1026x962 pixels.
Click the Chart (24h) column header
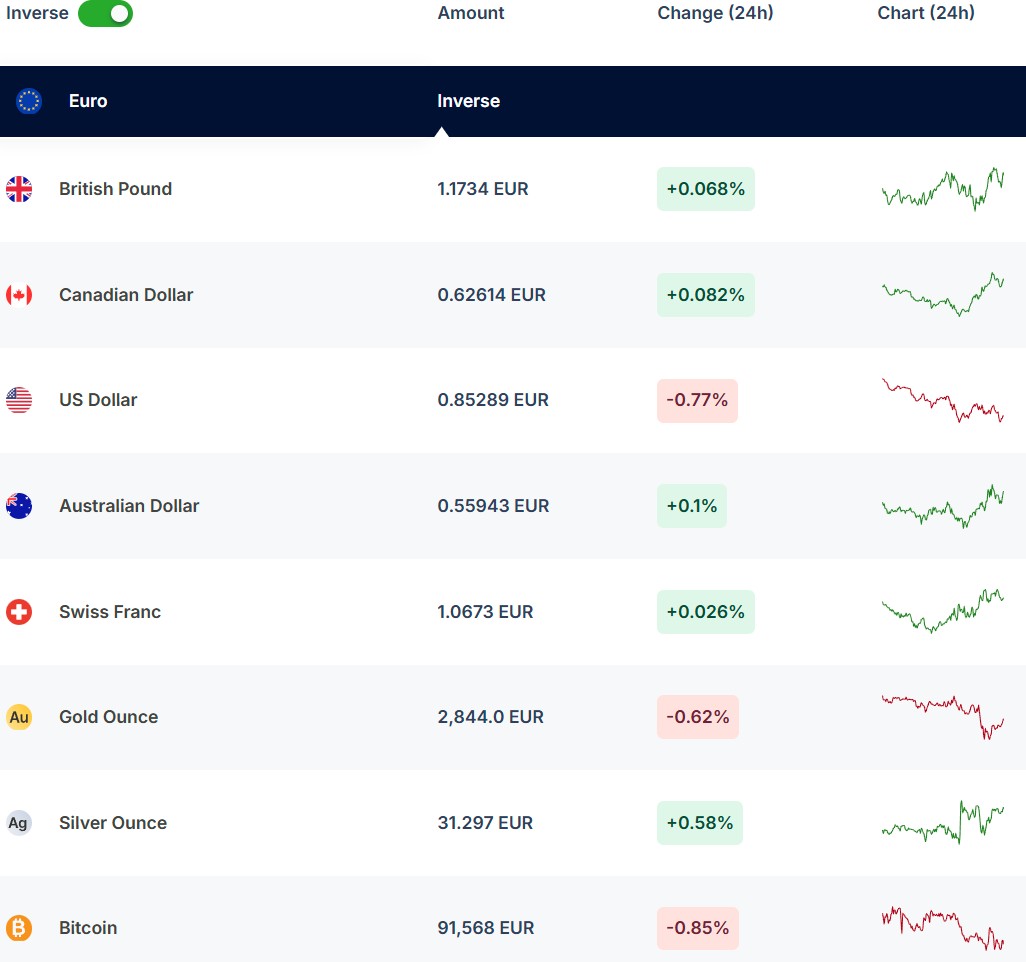coord(926,13)
